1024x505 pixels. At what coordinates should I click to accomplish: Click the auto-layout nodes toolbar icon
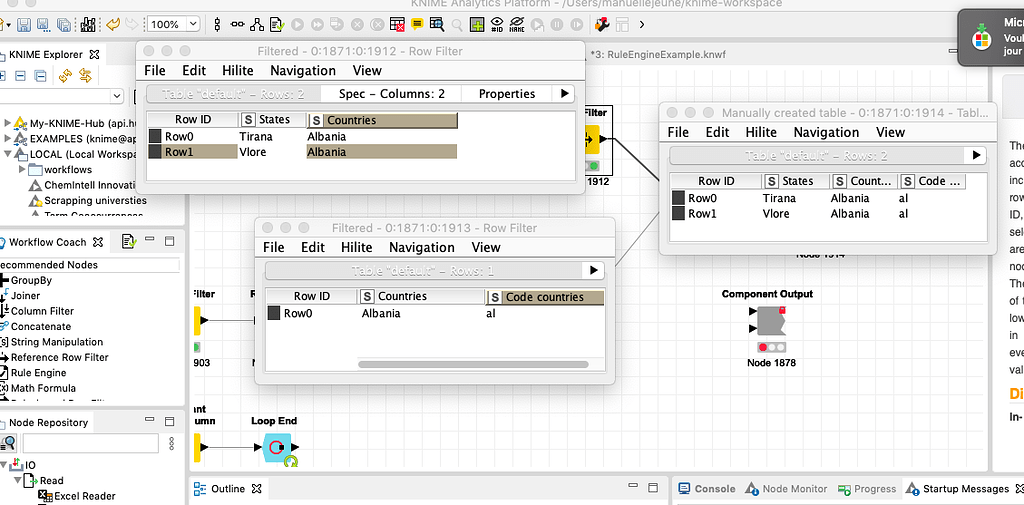click(257, 24)
